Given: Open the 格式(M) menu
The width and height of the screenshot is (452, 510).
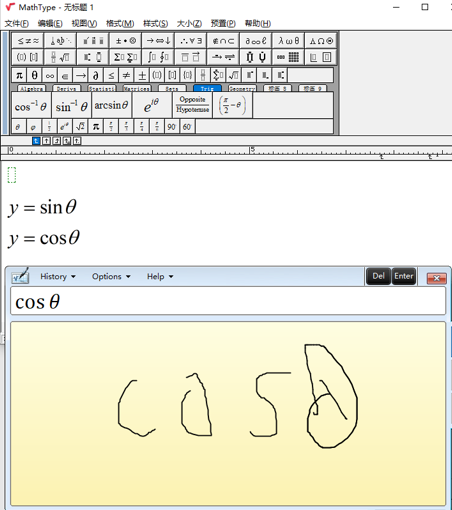Looking at the screenshot, I should tap(120, 24).
